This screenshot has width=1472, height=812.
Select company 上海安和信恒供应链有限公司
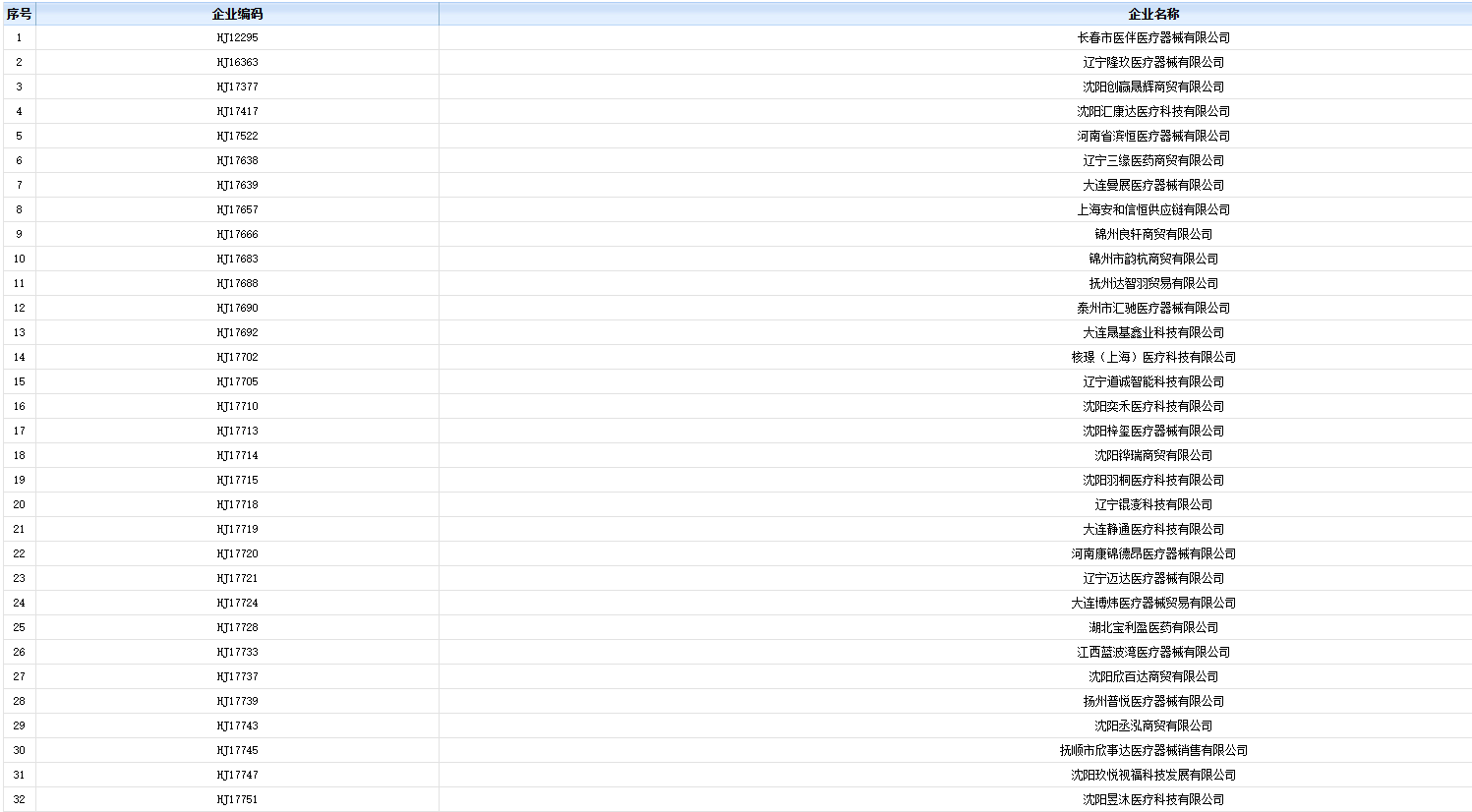point(1153,209)
